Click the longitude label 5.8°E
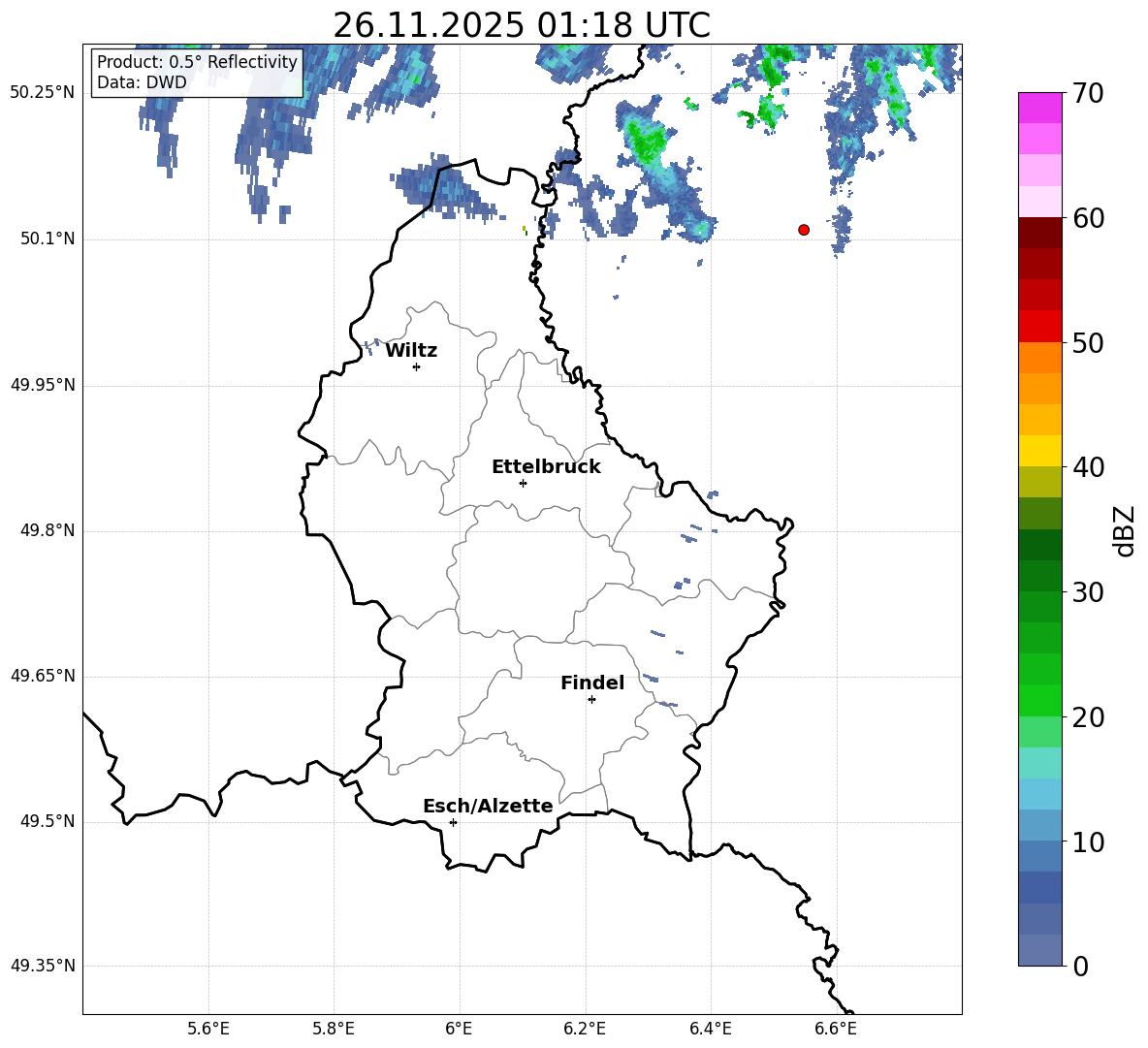 click(334, 1029)
